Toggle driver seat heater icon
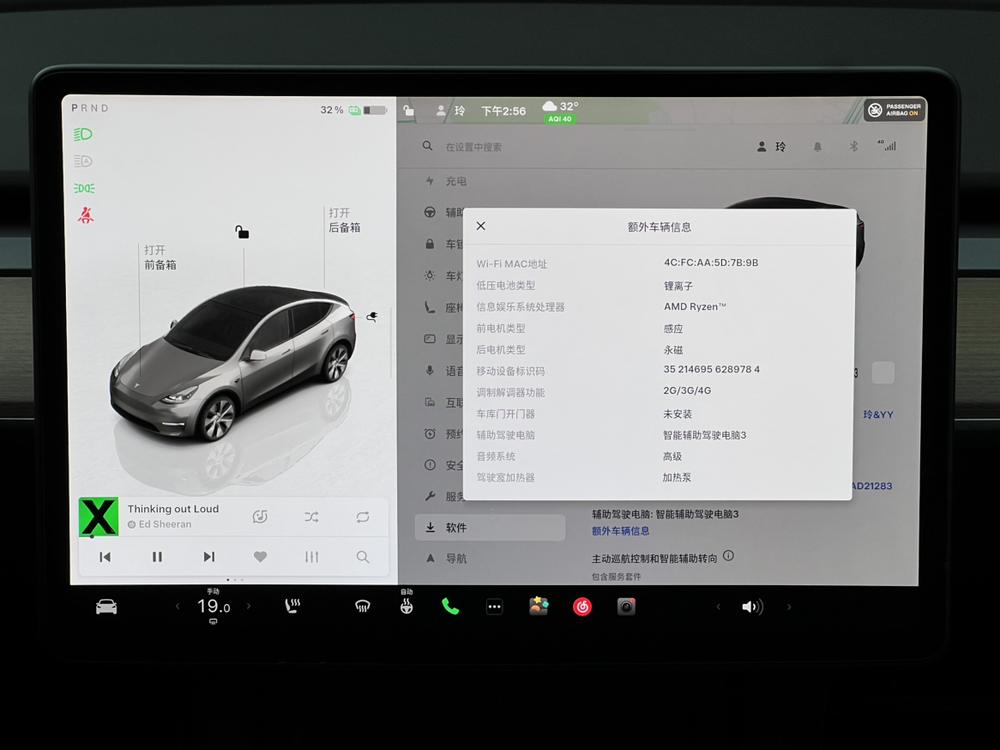The image size is (1000, 750). (x=292, y=607)
